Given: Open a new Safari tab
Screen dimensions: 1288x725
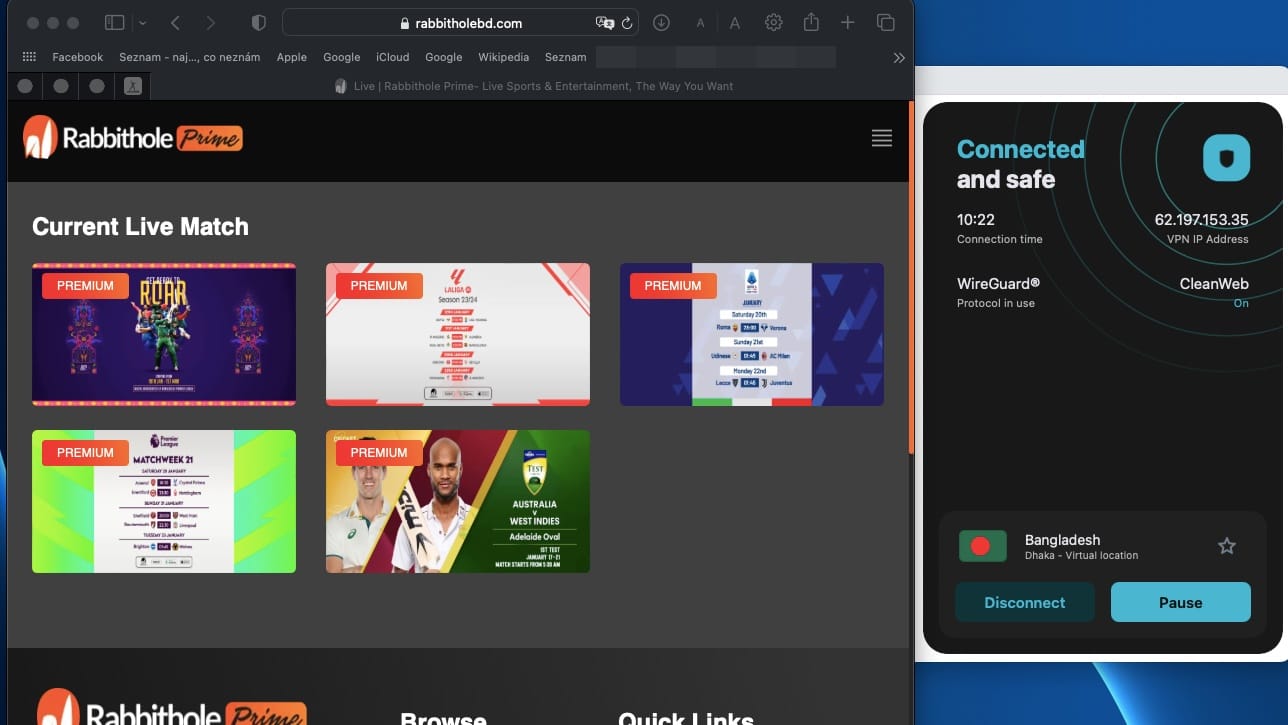Looking at the screenshot, I should pyautogui.click(x=847, y=22).
